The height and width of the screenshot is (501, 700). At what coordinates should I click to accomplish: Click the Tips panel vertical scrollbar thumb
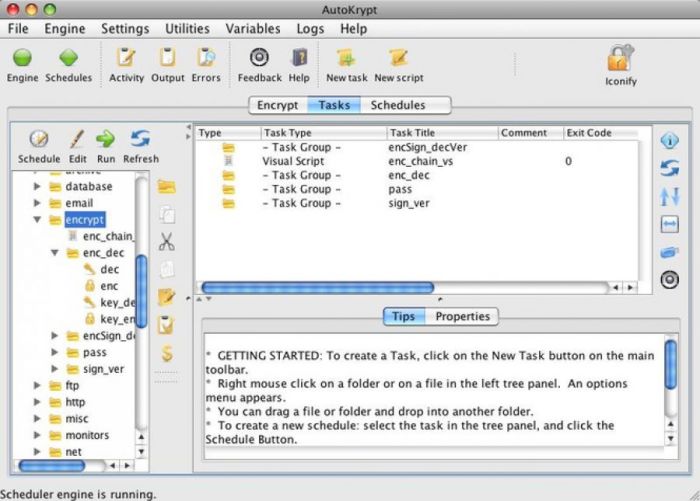(x=671, y=364)
